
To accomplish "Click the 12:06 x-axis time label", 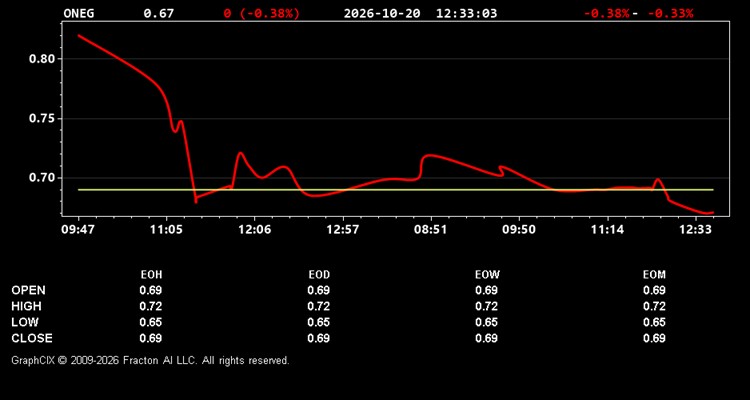I will pos(254,229).
